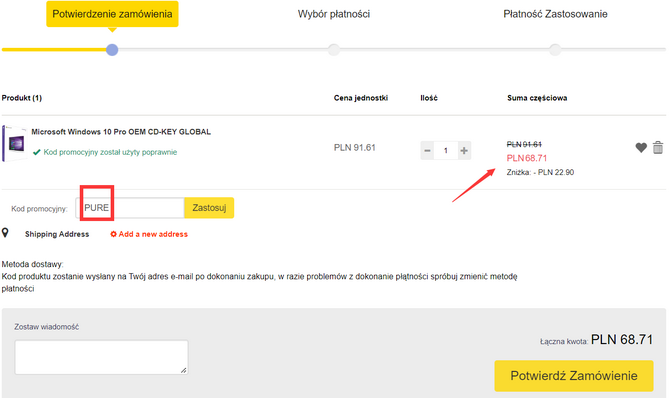Viewport: 670px width, 398px height.
Task: Click the Cena jednostki column header
Action: [x=361, y=98]
